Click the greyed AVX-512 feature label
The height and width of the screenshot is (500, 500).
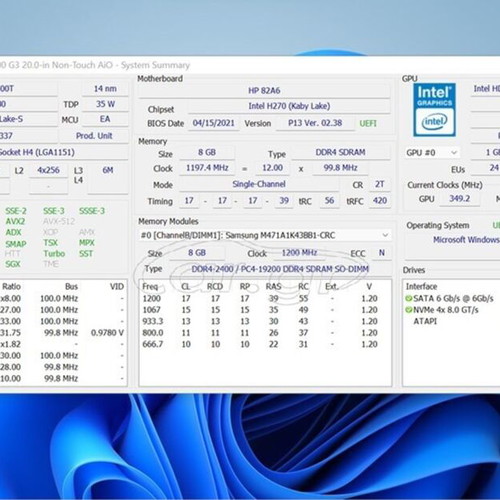tap(59, 221)
